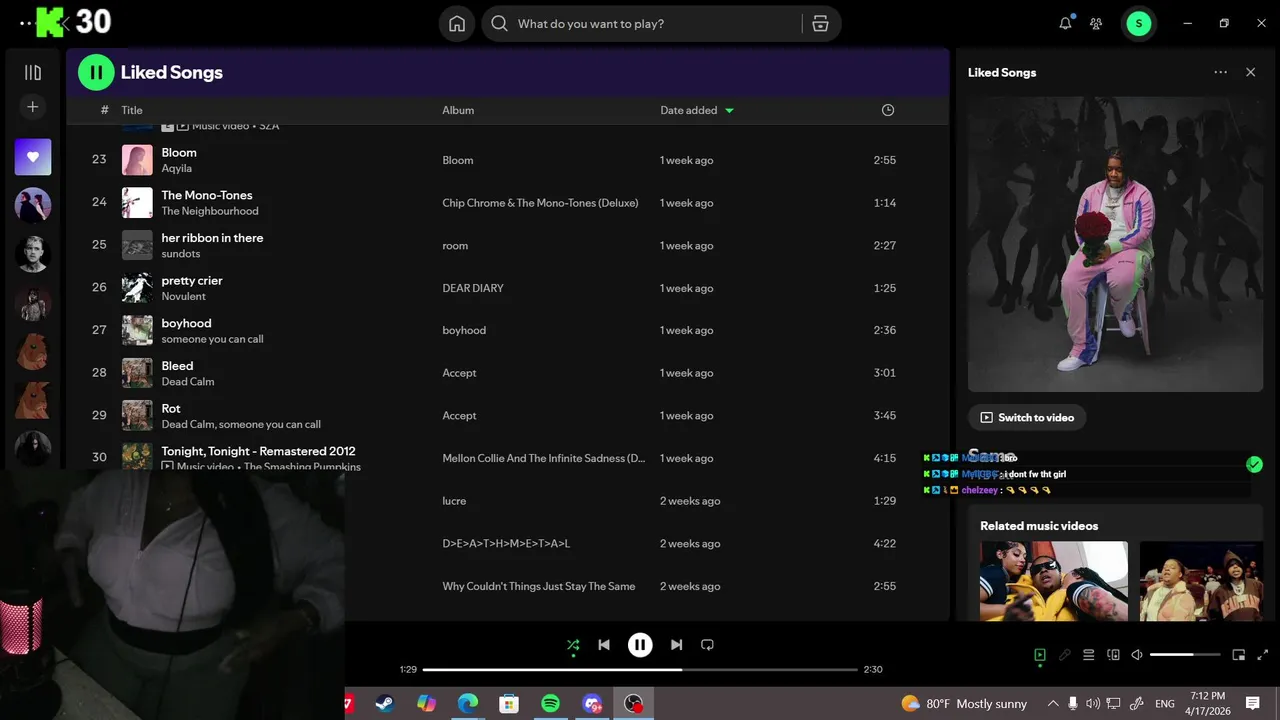Mute the volume speaker icon
Image resolution: width=1280 pixels, height=720 pixels.
[1137, 655]
